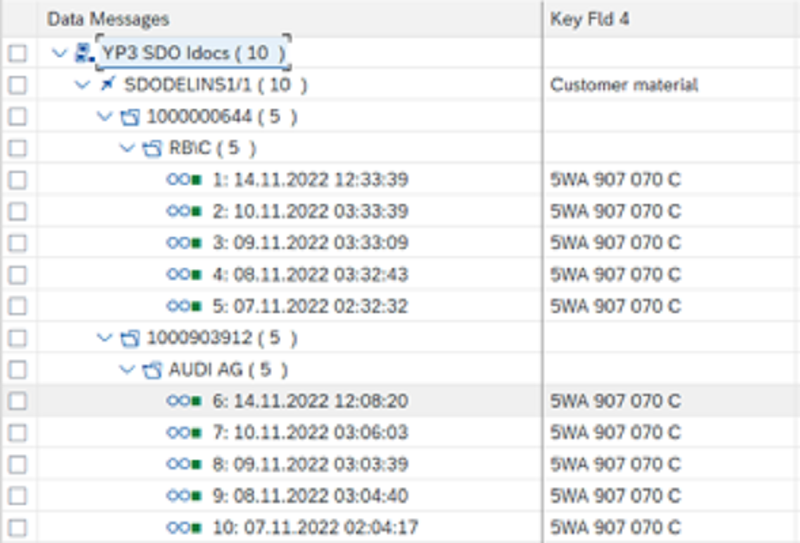The image size is (800, 543).
Task: Click the SDODELINS1/1 message type icon
Action: point(108,84)
